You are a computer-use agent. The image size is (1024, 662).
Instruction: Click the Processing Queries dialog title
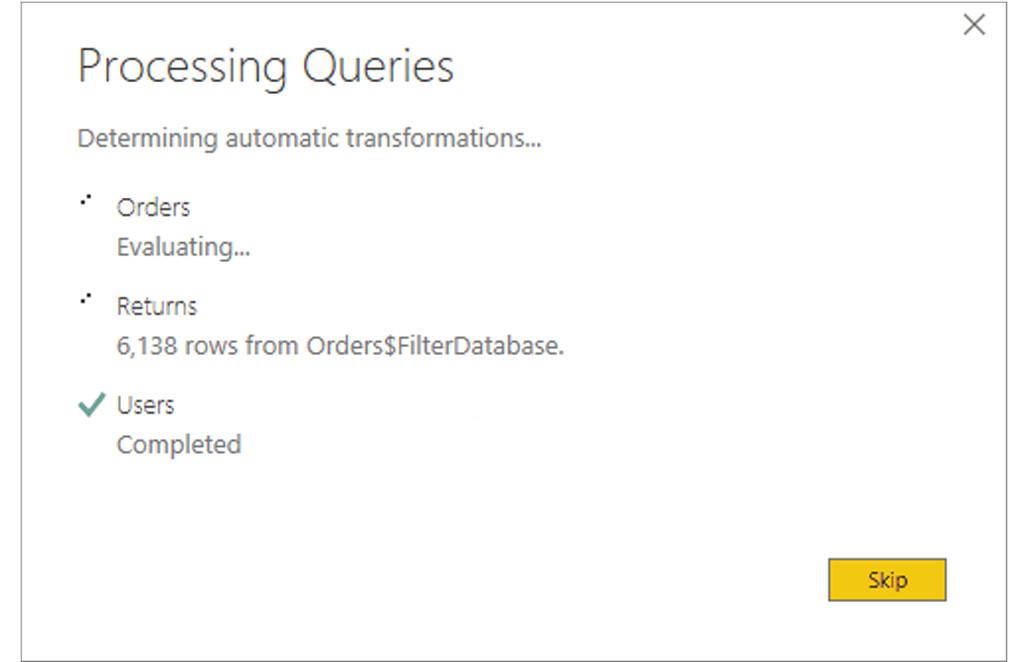click(265, 67)
